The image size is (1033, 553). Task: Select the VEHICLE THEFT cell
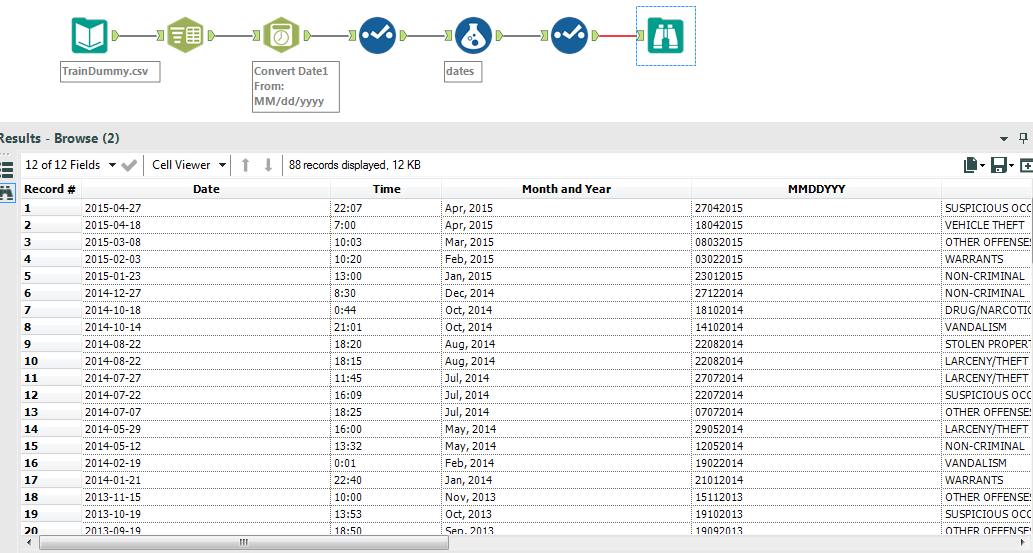pyautogui.click(x=988, y=225)
